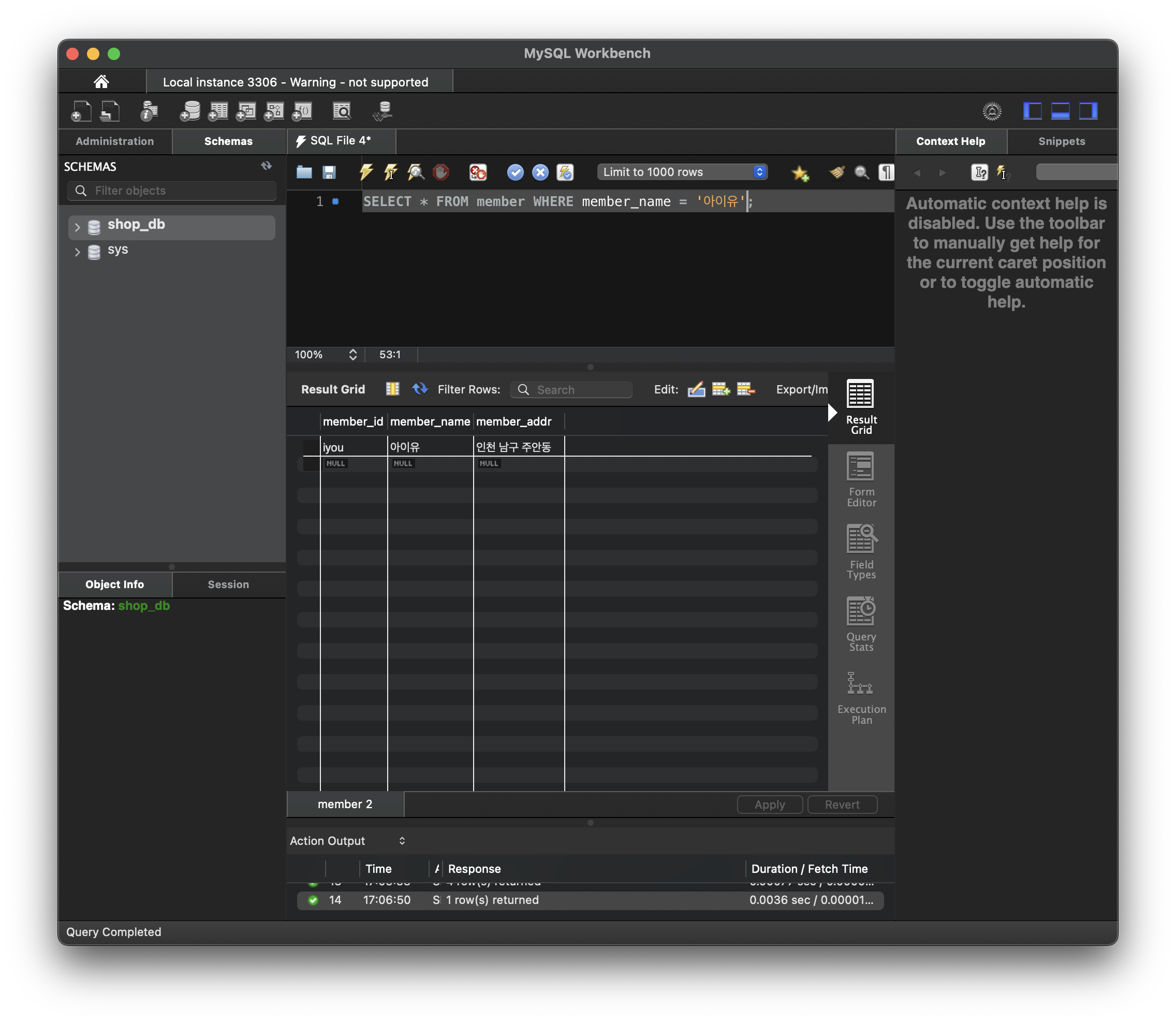Viewport: 1176px width, 1022px height.
Task: Run explain on the current statement
Action: pyautogui.click(x=416, y=172)
